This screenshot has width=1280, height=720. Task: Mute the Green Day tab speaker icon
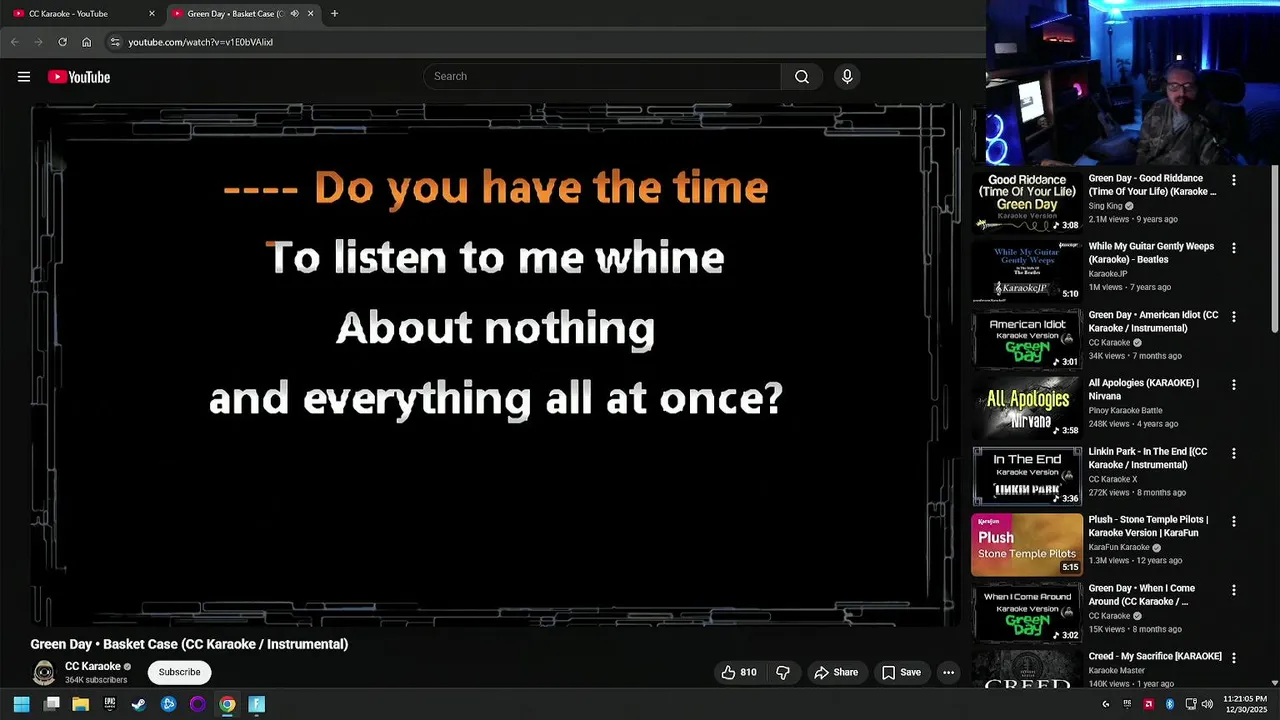click(x=294, y=14)
